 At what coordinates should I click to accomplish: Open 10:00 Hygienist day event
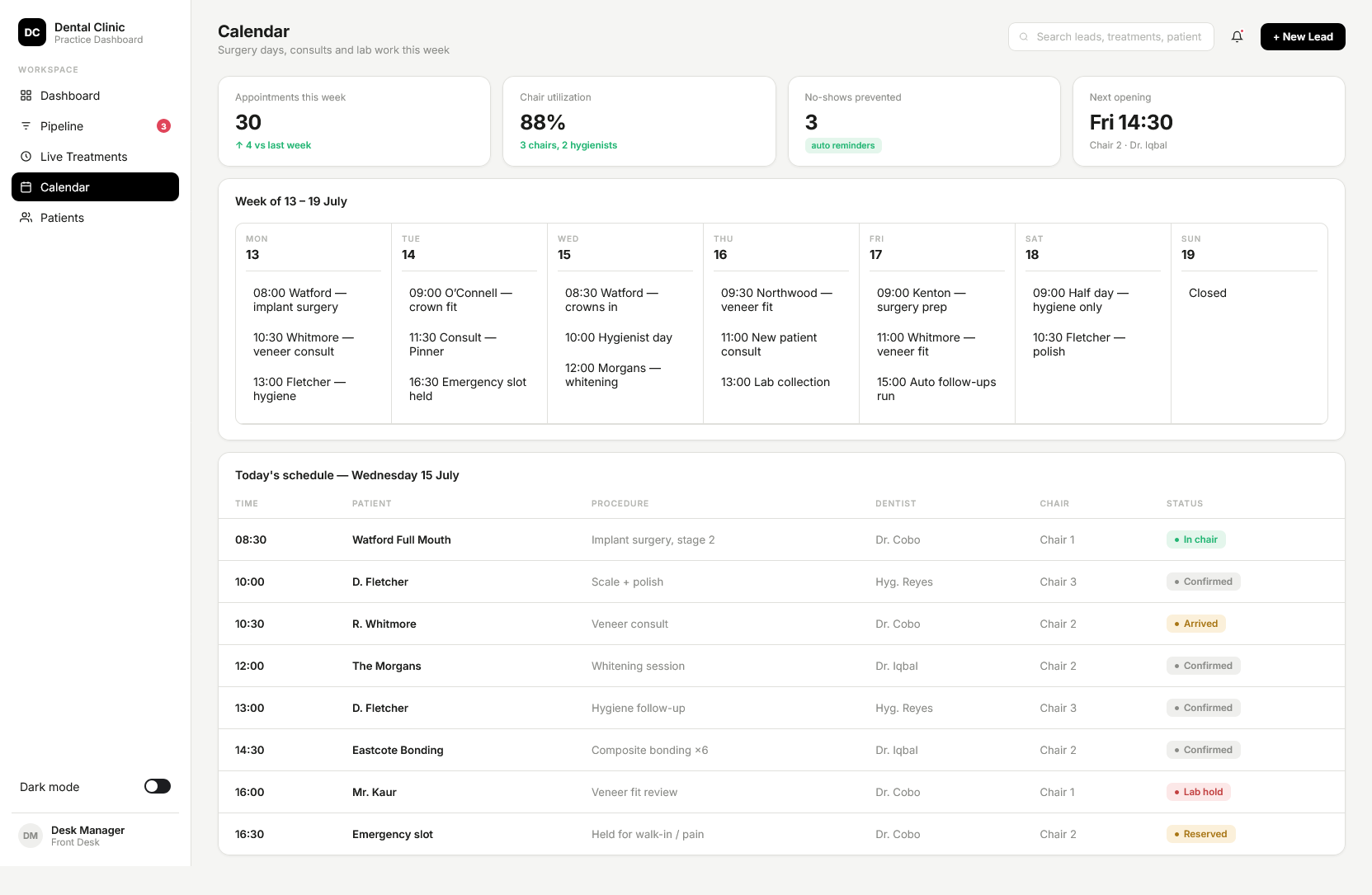pyautogui.click(x=619, y=337)
